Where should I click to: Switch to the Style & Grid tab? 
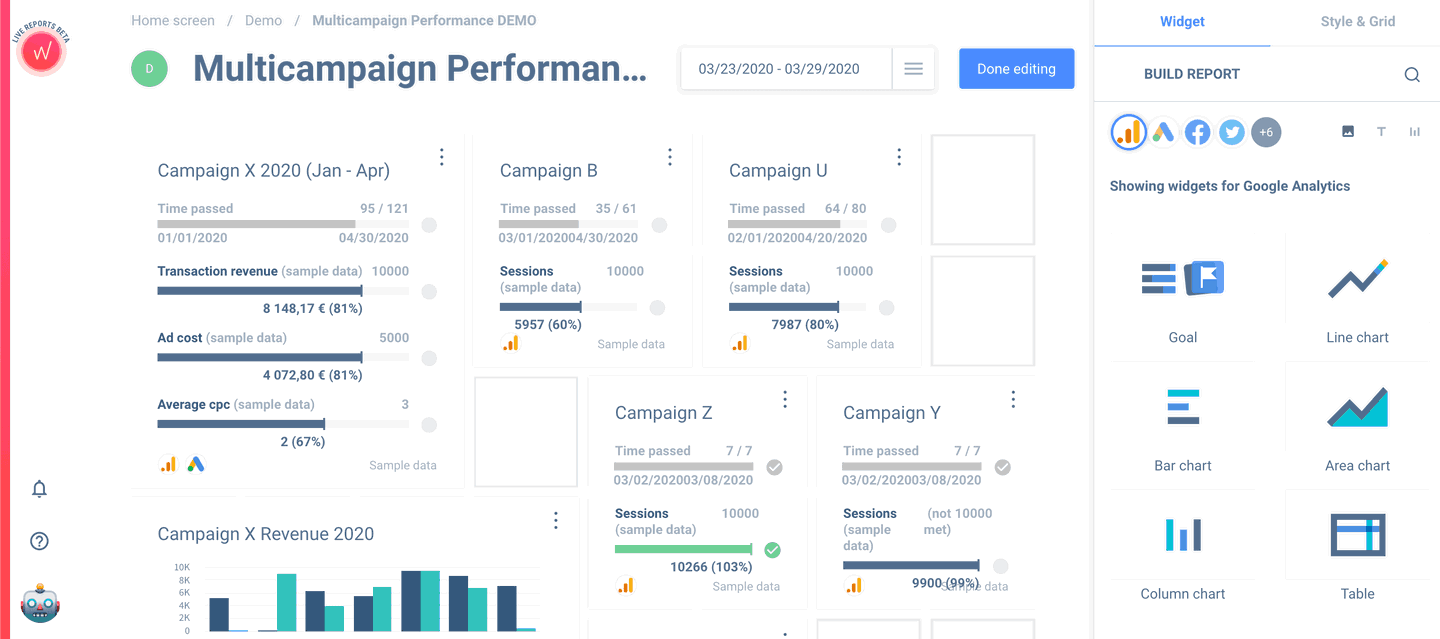coord(1357,20)
